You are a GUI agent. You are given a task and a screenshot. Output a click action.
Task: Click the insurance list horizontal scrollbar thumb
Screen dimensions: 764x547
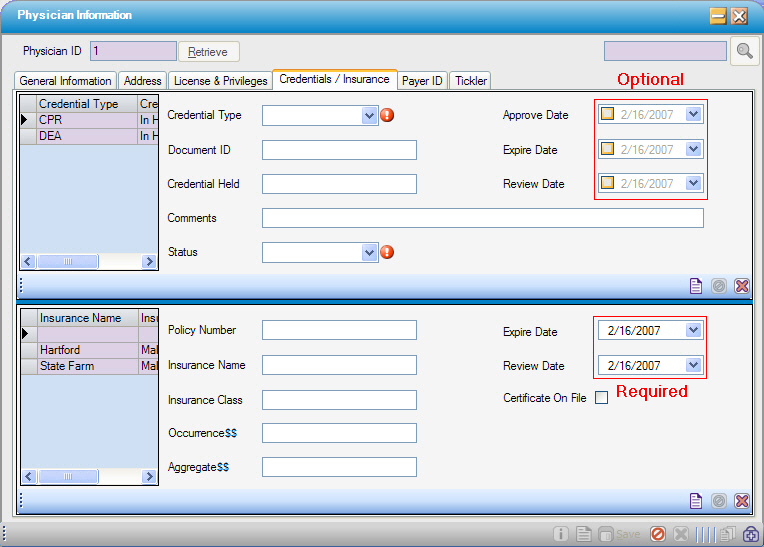[68, 476]
